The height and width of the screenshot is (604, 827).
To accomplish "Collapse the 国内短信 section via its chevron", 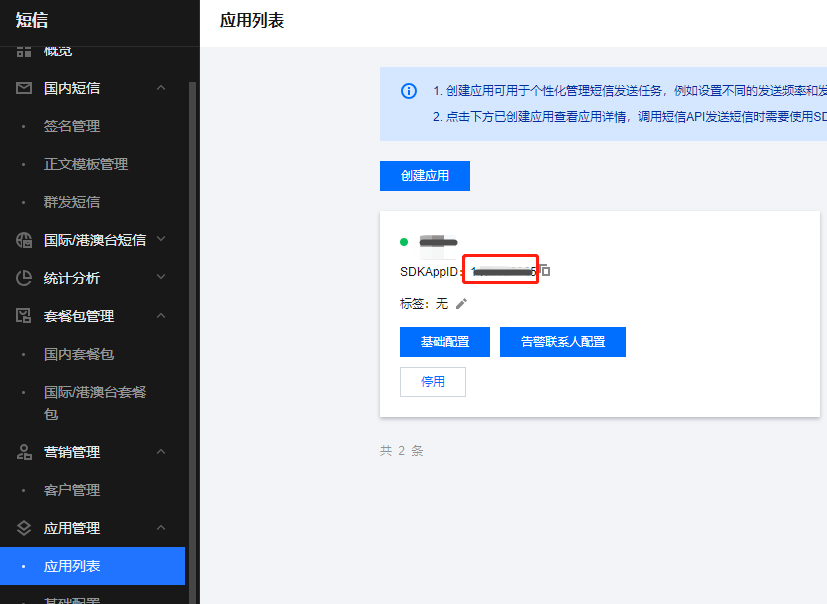I will [161, 88].
